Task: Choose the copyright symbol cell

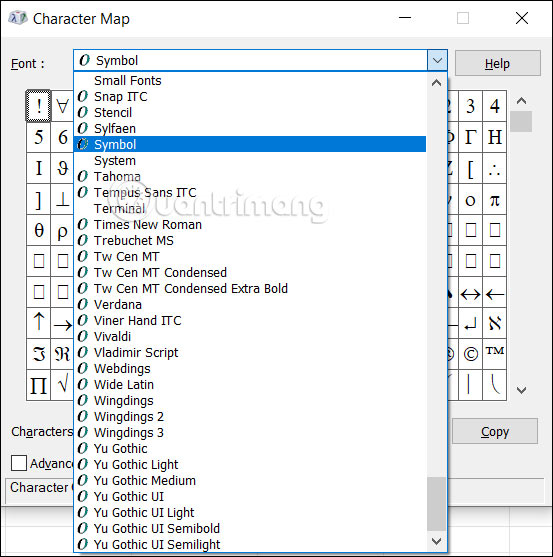Action: (470, 354)
